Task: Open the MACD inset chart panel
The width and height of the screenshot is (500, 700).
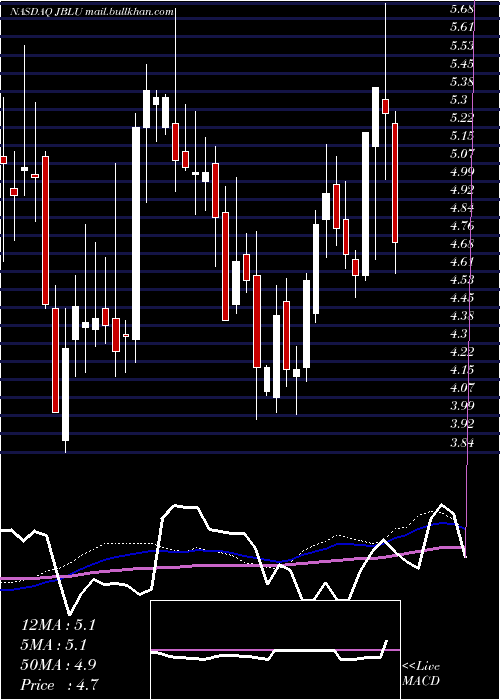Action: [x=275, y=650]
